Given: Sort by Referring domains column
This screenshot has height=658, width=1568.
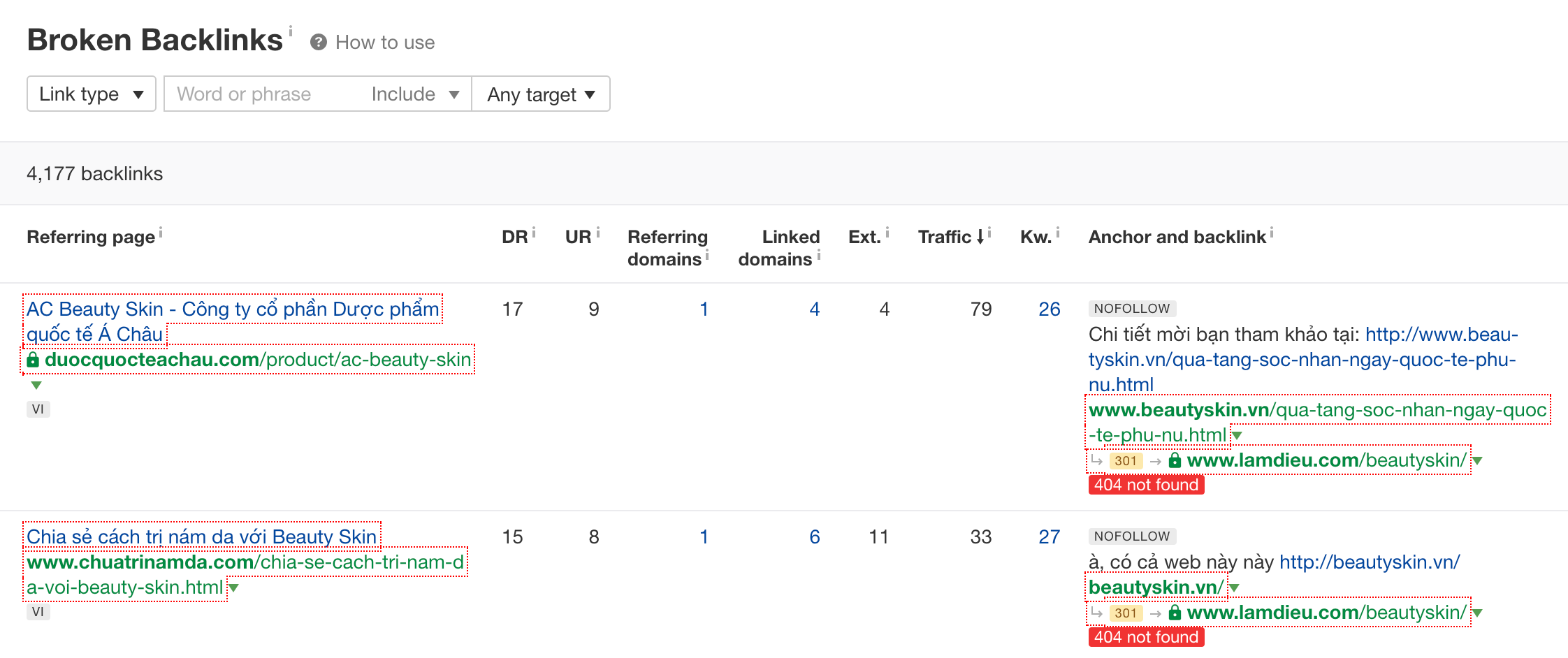Looking at the screenshot, I should click(667, 248).
